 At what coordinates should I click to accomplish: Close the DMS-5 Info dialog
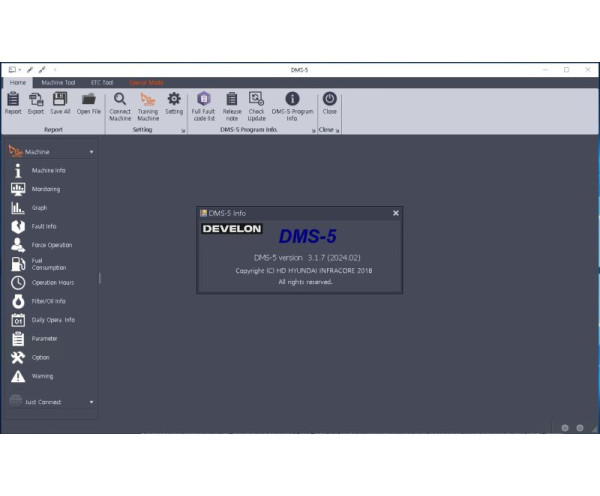click(x=396, y=213)
